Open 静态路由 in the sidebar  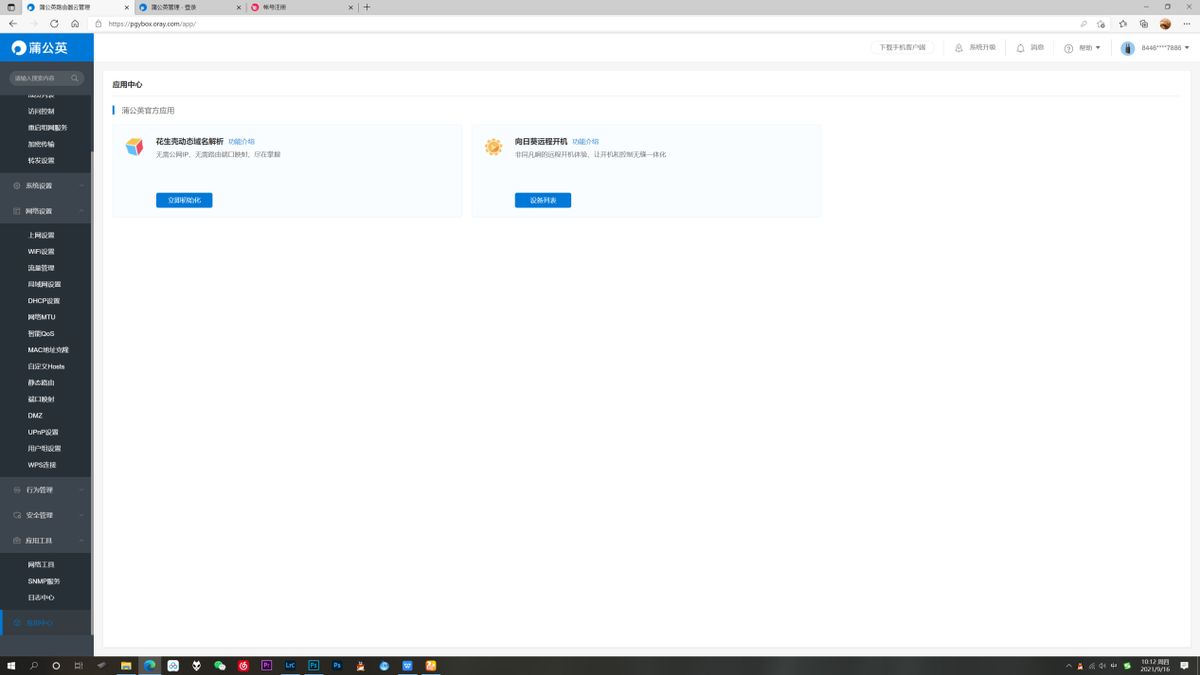tap(42, 383)
